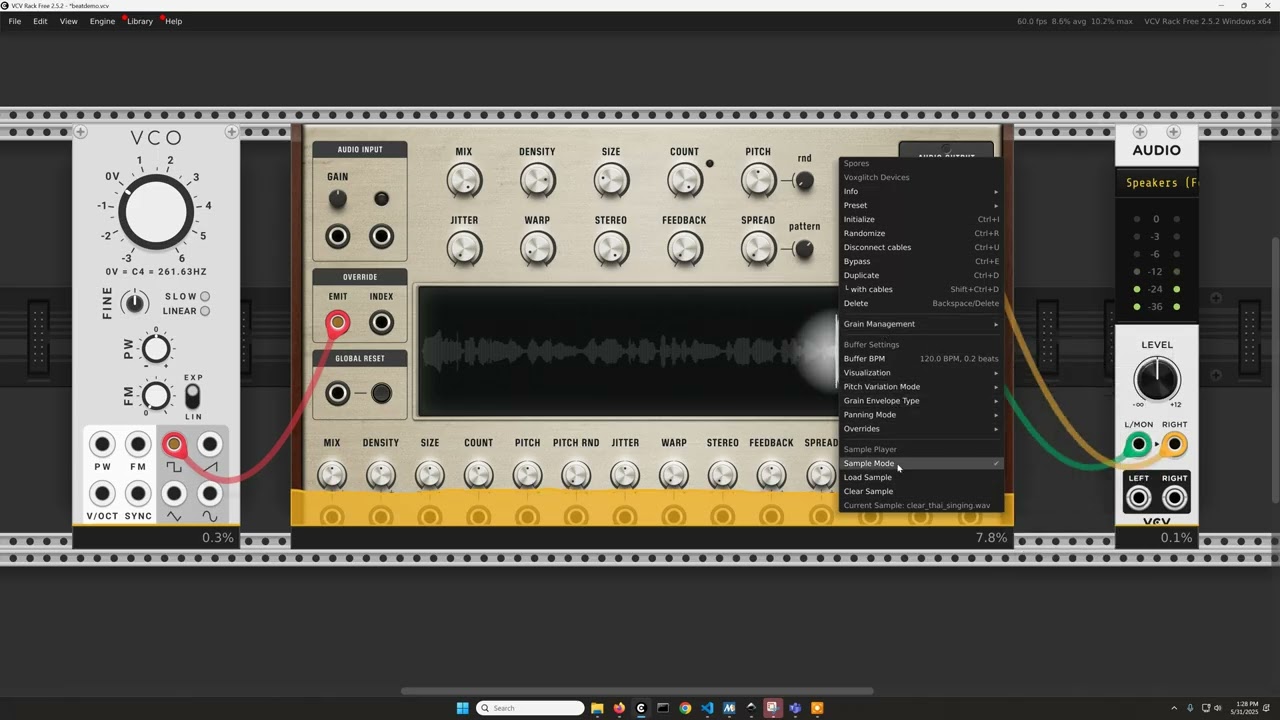1280x720 pixels.
Task: Click the PITCH RND attenuator knob
Action: click(576, 475)
